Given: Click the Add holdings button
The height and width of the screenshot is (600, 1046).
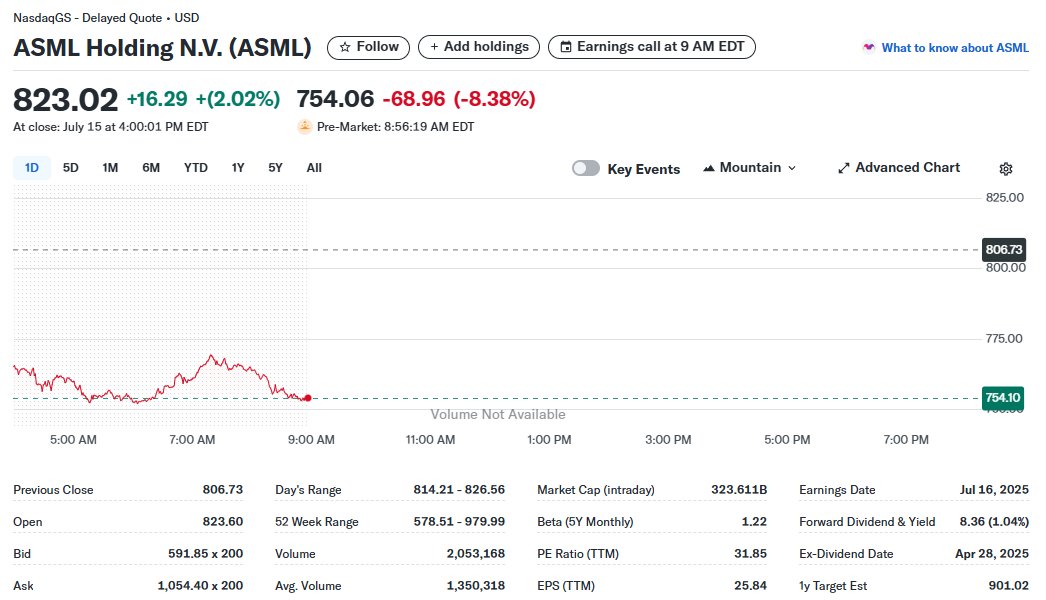Looking at the screenshot, I should click(x=479, y=47).
